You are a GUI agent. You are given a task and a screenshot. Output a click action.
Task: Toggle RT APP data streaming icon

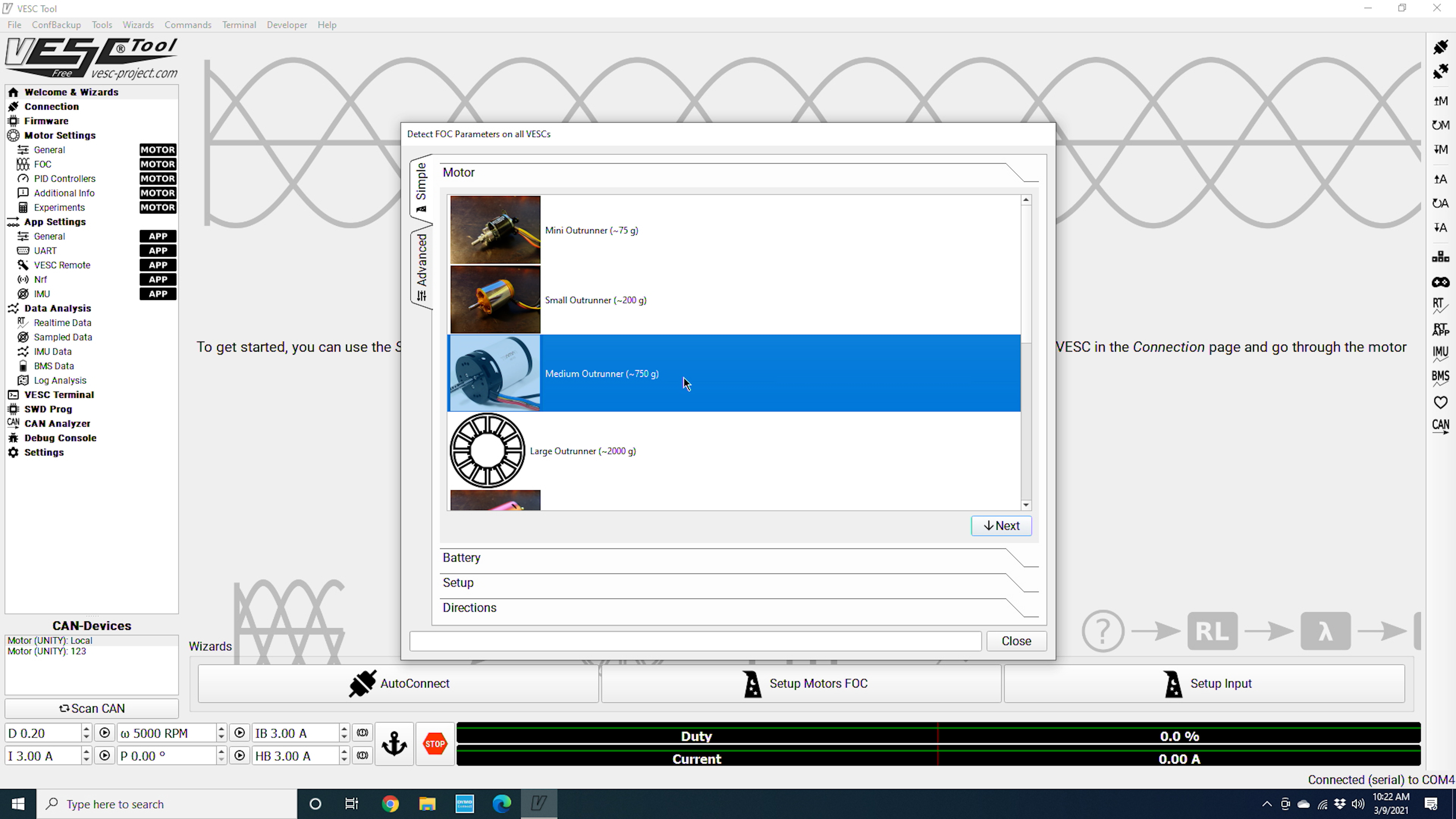(1440, 329)
